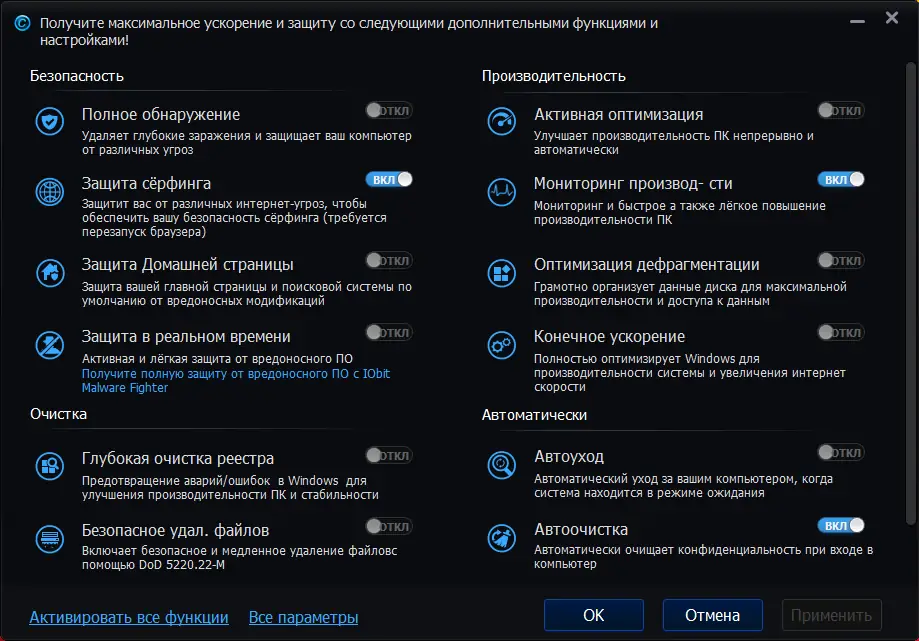Click the secure file deletion icon Безопасное удал. файлов

click(x=48, y=540)
